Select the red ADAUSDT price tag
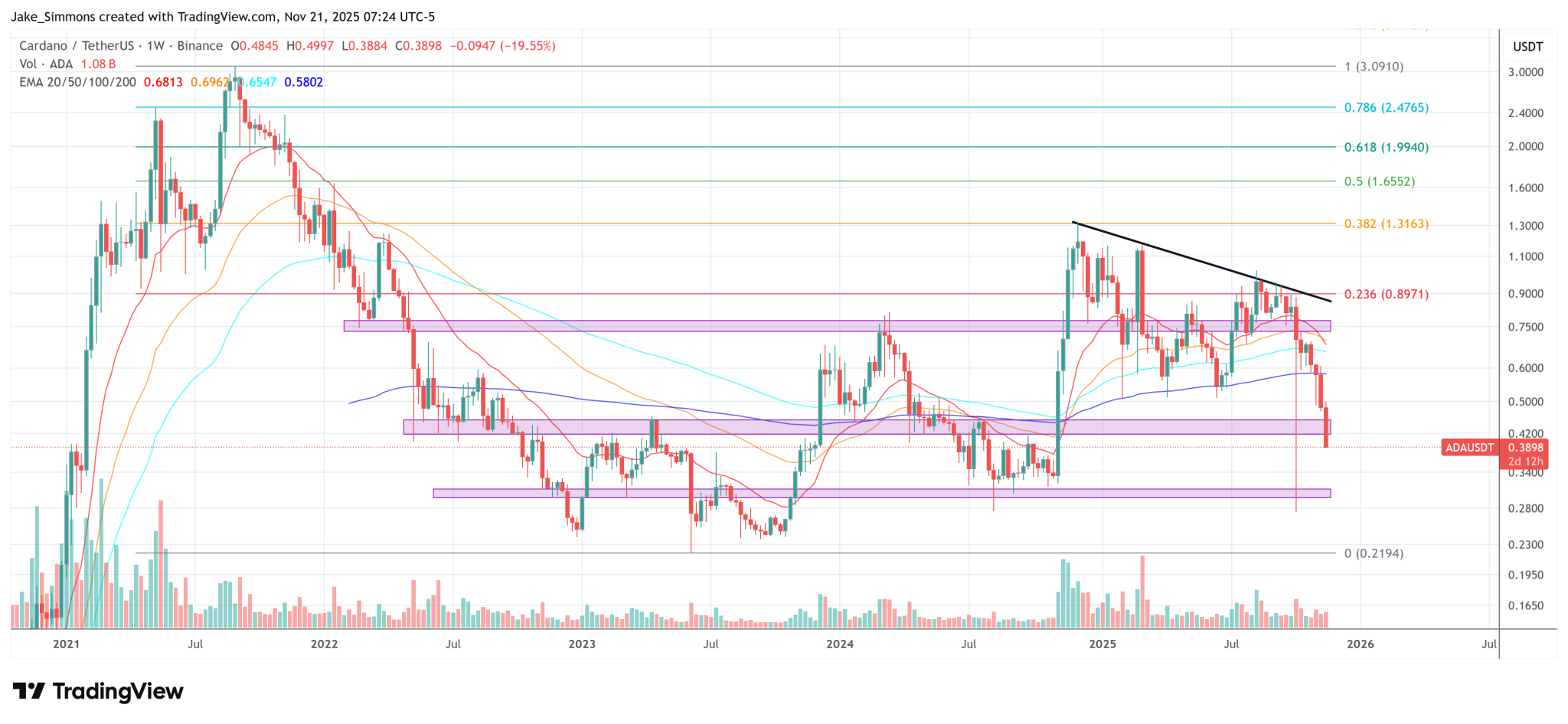1568x724 pixels. tap(1468, 448)
